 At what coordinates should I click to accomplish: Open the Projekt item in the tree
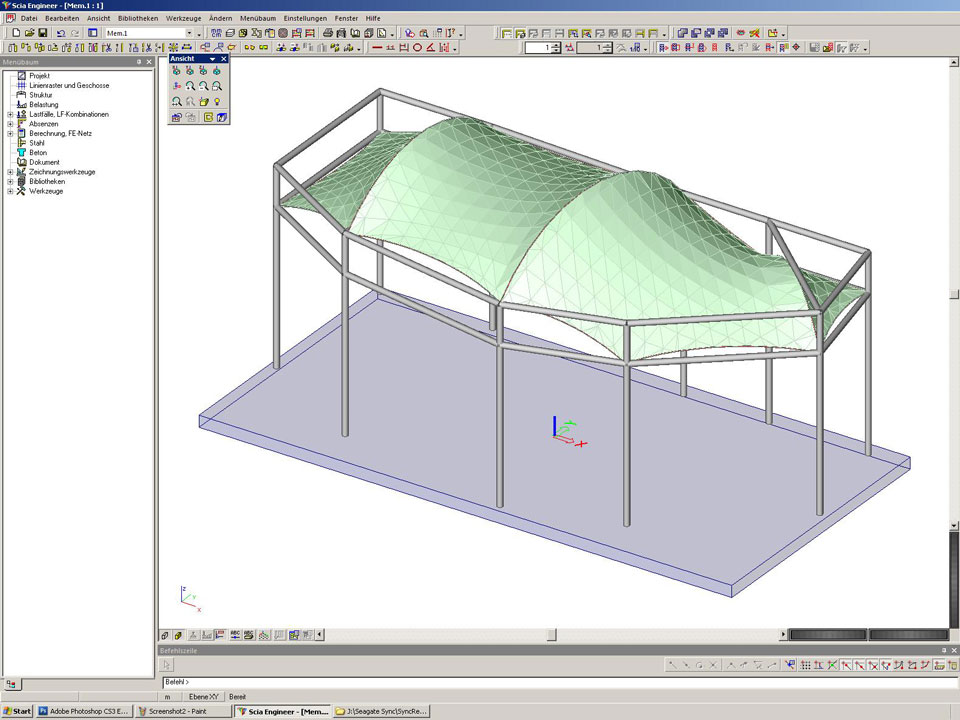coord(39,76)
